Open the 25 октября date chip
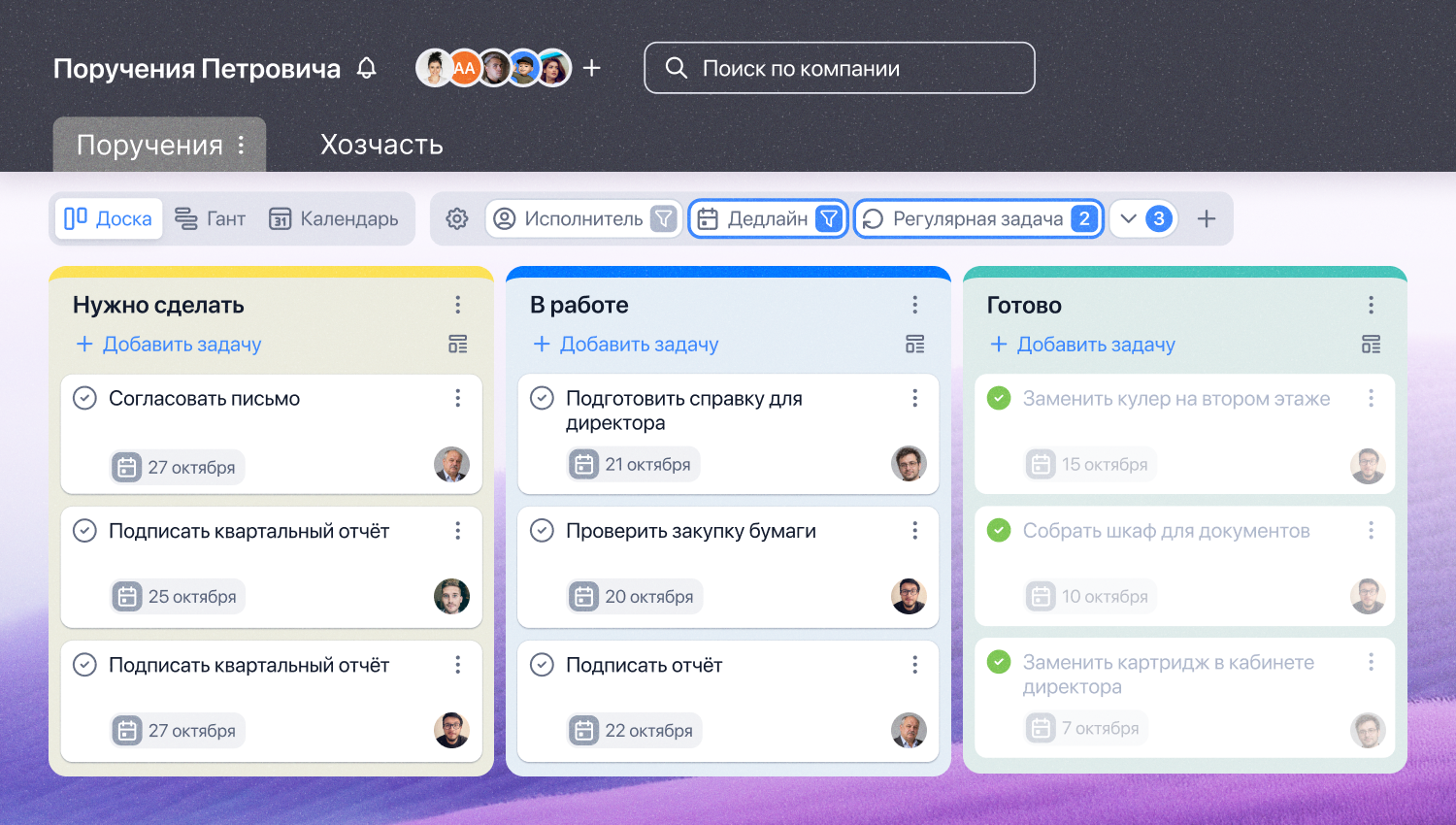1456x825 pixels. point(178,596)
